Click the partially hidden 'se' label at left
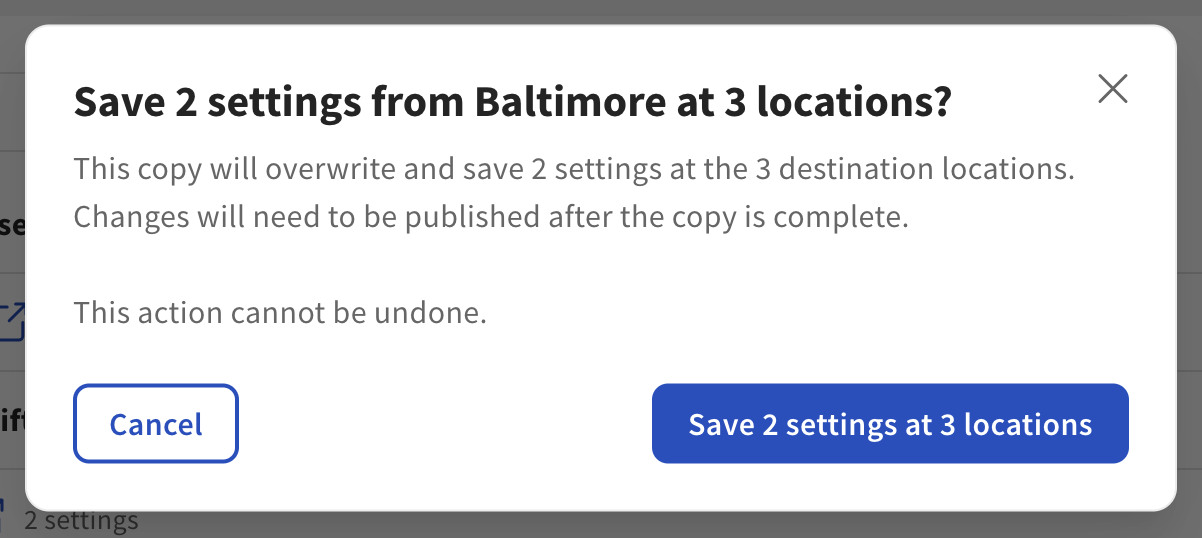Viewport: 1202px width, 538px height. coord(12,225)
